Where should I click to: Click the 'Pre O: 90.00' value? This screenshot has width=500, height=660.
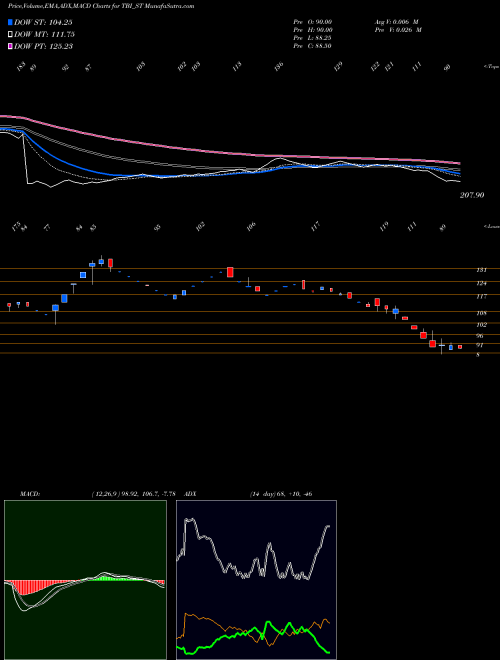tap(313, 22)
